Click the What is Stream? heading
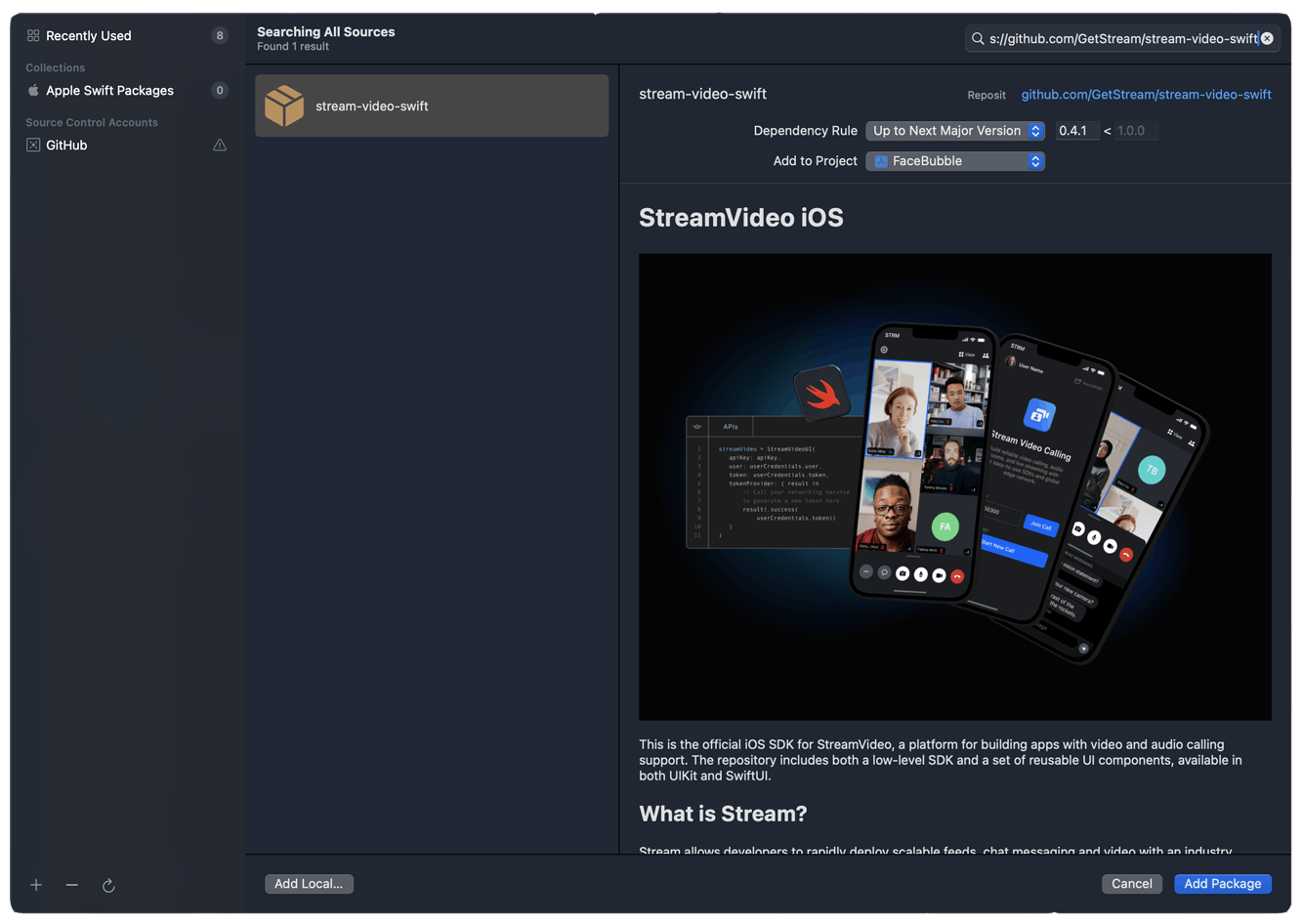Image resolution: width=1302 pixels, height=924 pixels. click(723, 814)
